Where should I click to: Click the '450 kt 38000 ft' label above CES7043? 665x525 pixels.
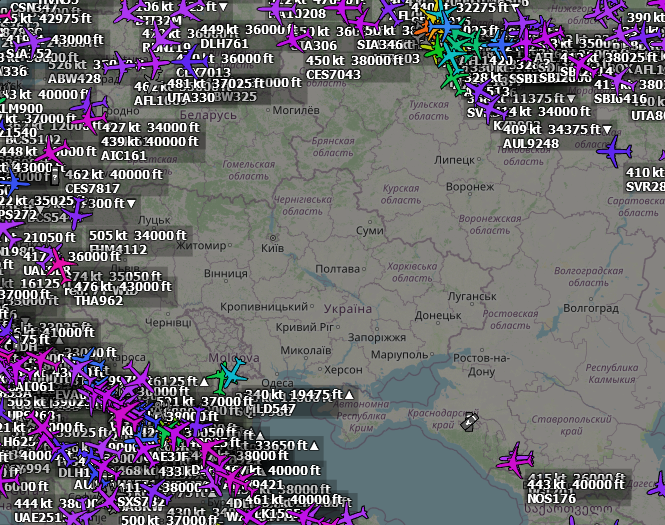click(355, 61)
